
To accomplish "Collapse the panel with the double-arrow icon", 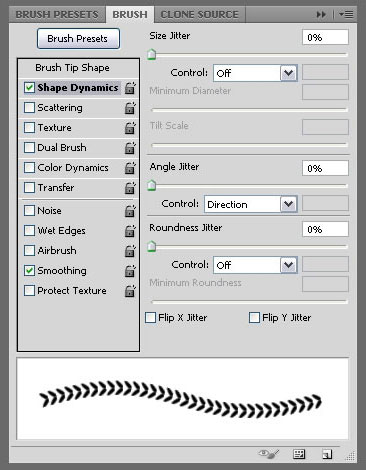I will 321,14.
